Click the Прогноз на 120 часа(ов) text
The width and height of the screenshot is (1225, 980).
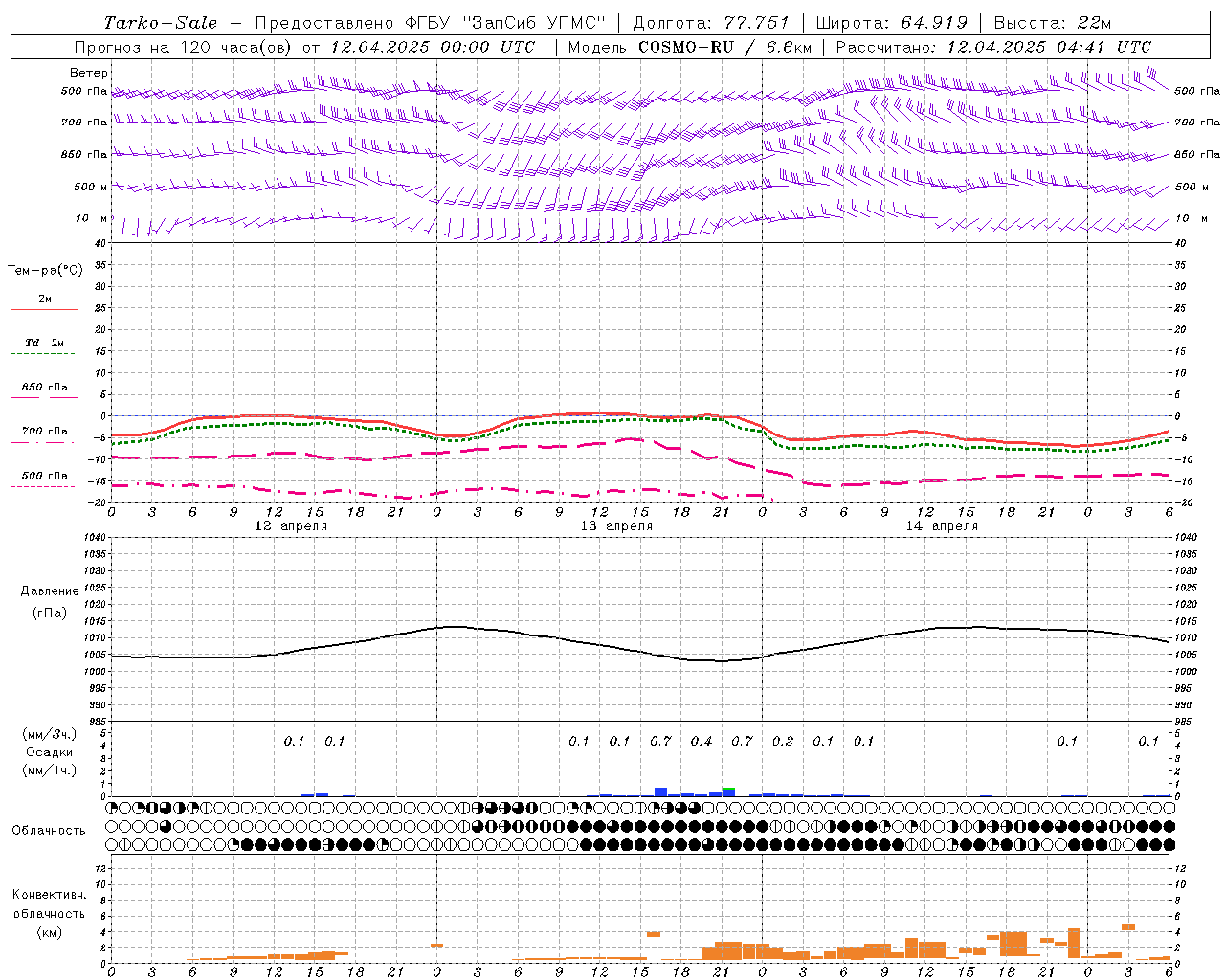tap(184, 47)
